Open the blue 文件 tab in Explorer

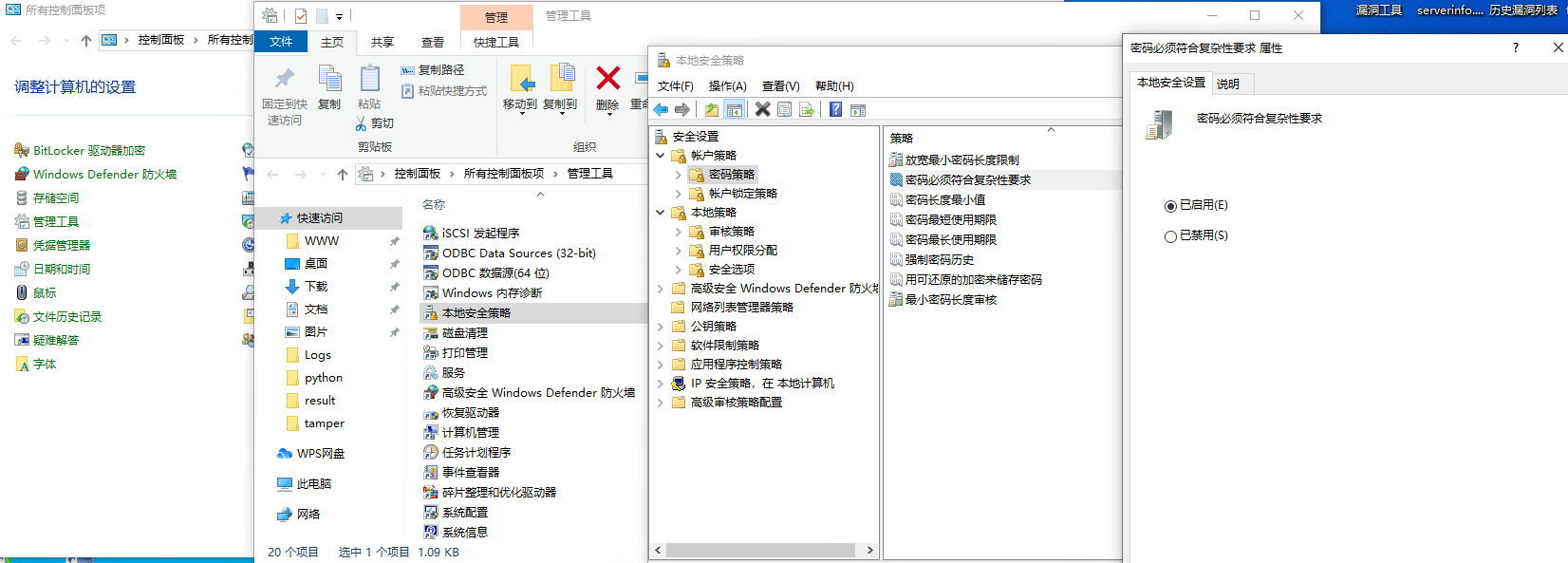(281, 42)
